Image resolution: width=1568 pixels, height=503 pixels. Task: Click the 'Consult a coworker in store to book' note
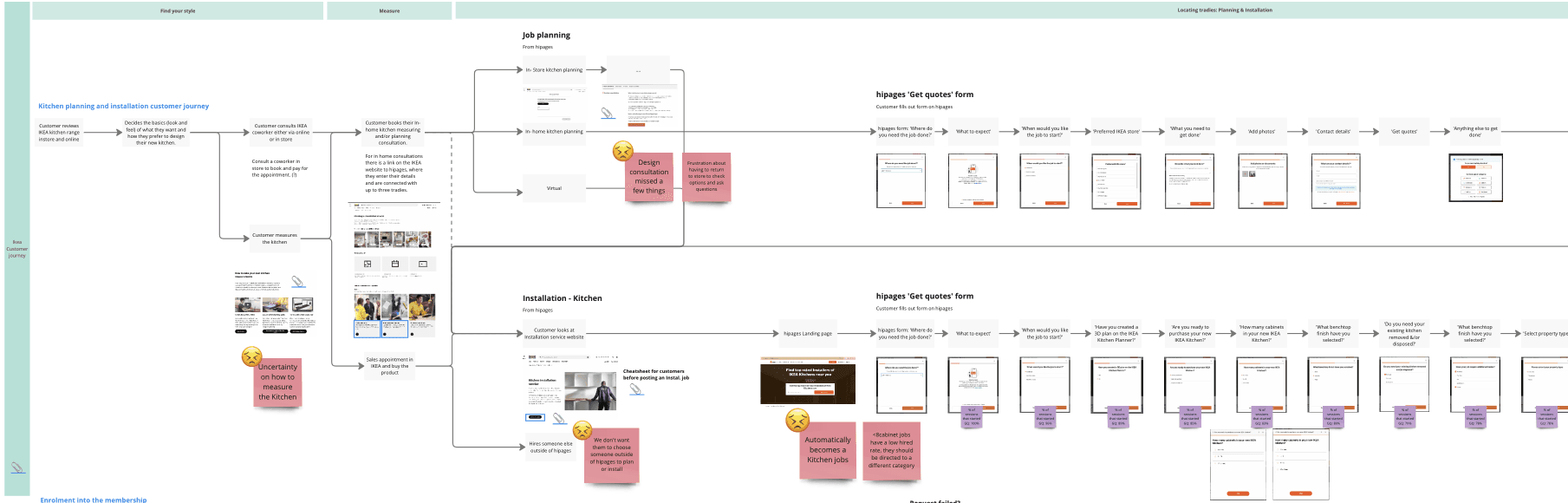pos(280,168)
